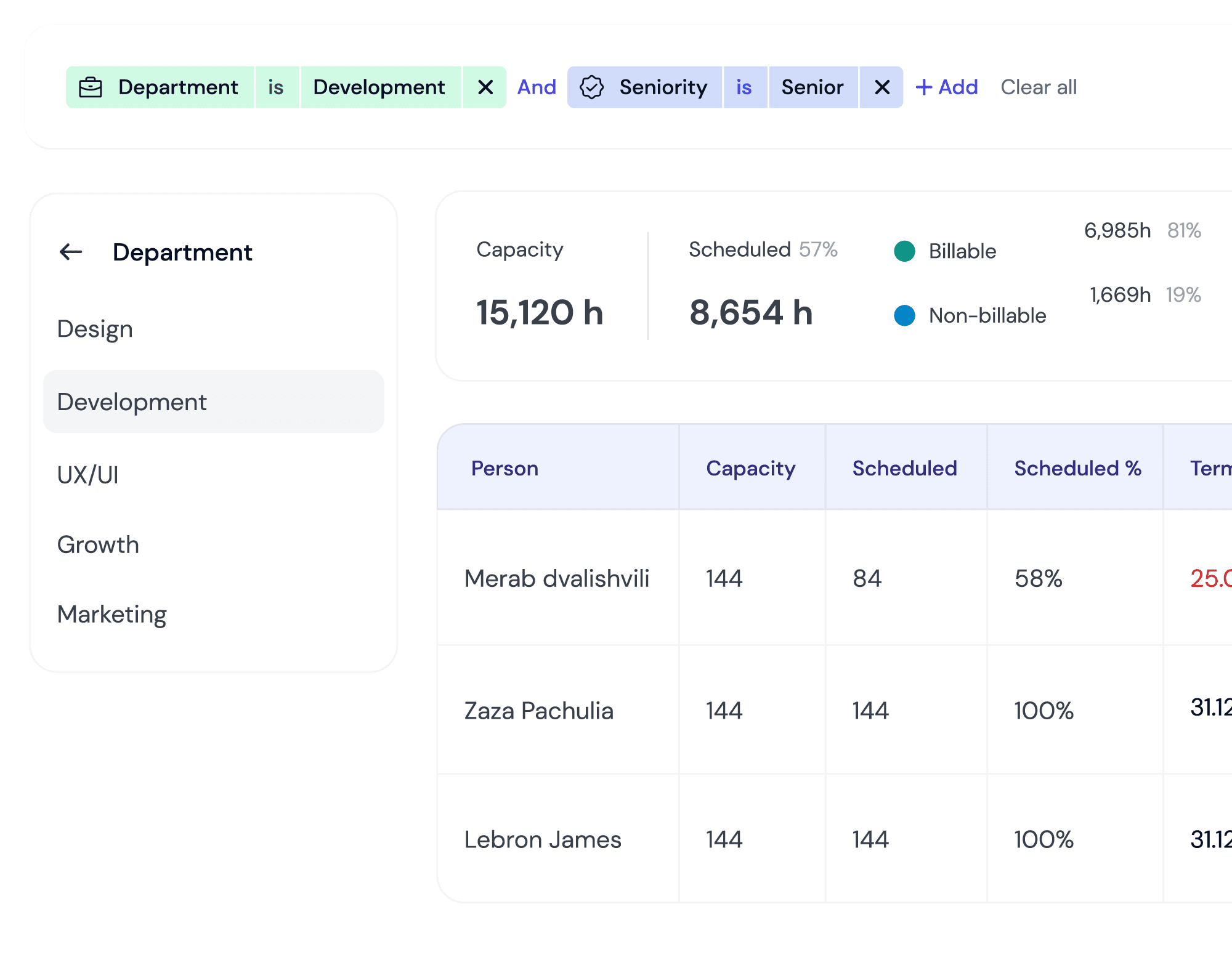Select UX/UI in the department list
Image resolution: width=1232 pixels, height=957 pixels.
(x=88, y=475)
